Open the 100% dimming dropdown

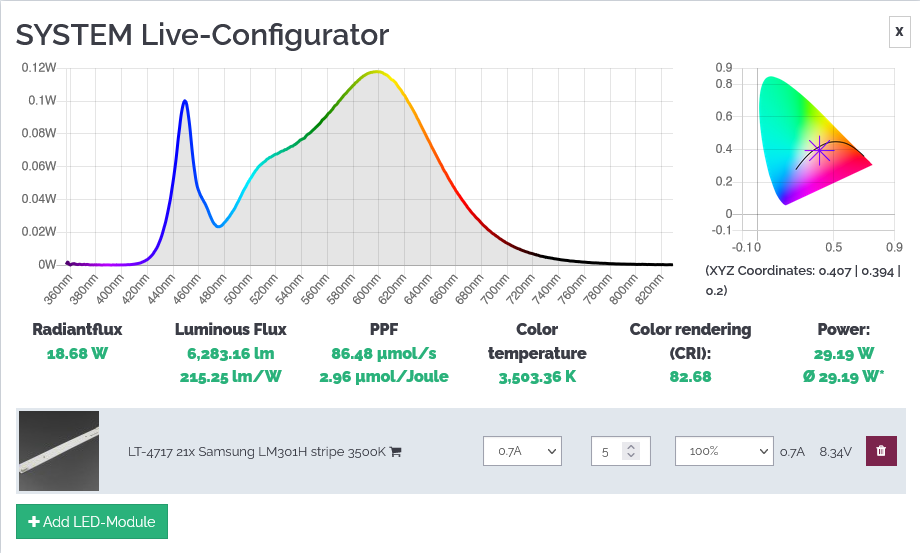[x=724, y=451]
